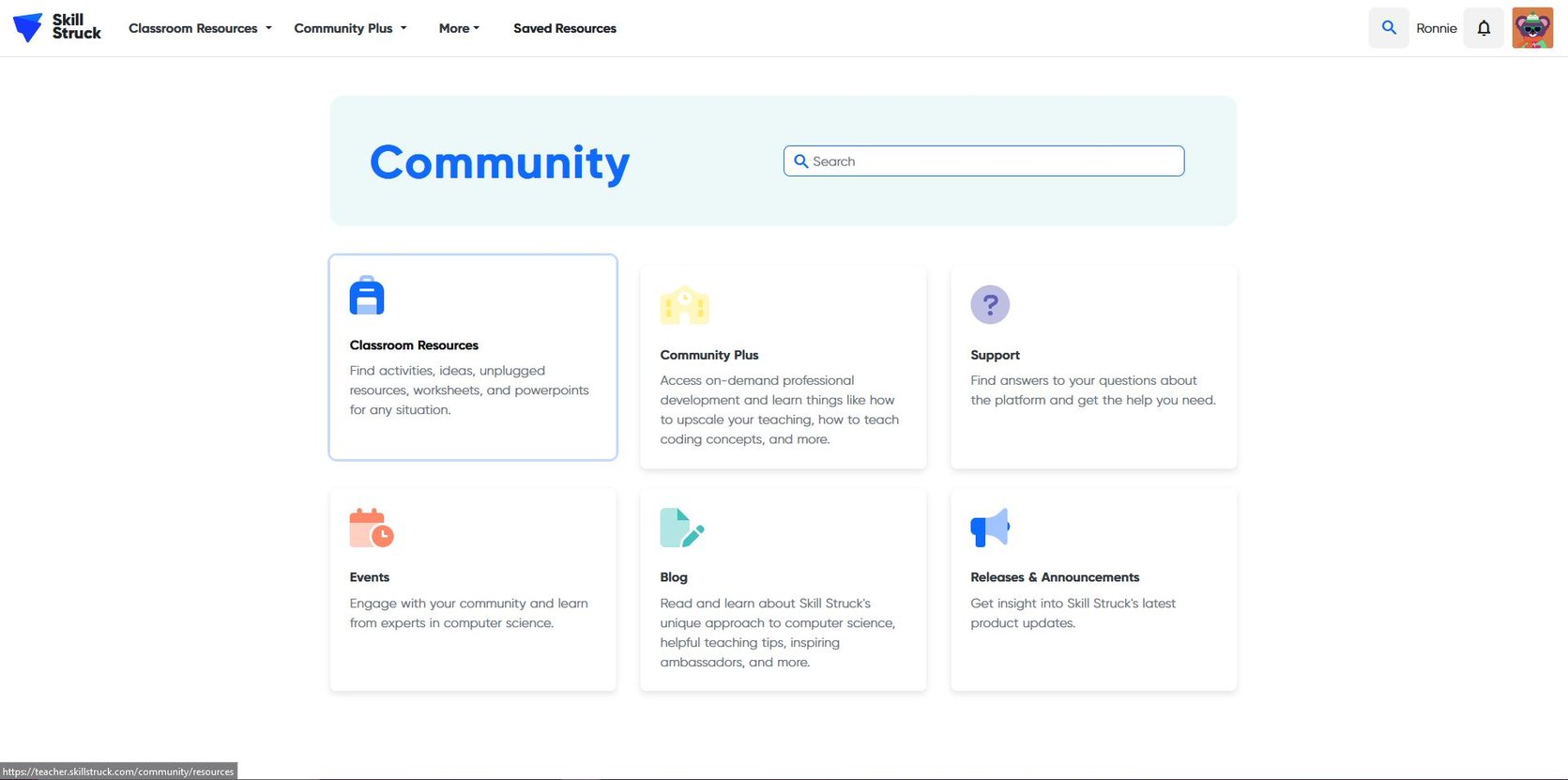Open the Releases & Announcements card title

pyautogui.click(x=1055, y=577)
